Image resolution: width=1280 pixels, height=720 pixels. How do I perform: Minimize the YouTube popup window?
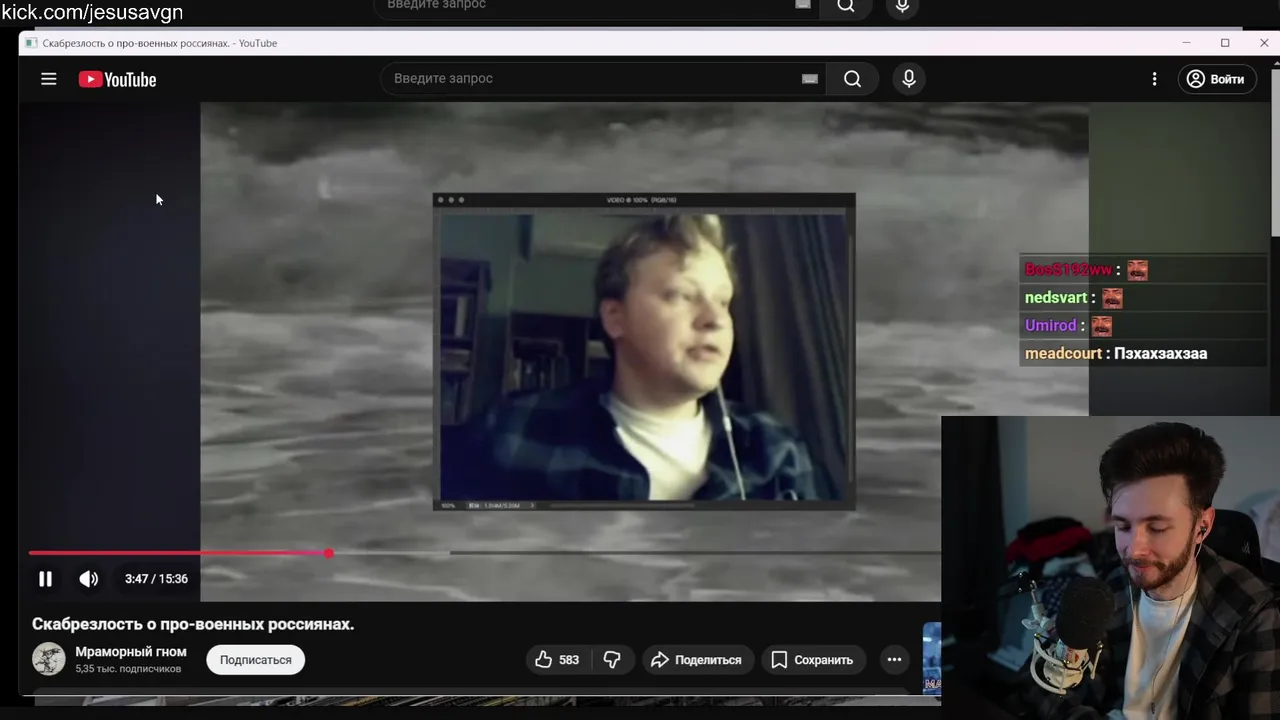coord(1186,43)
